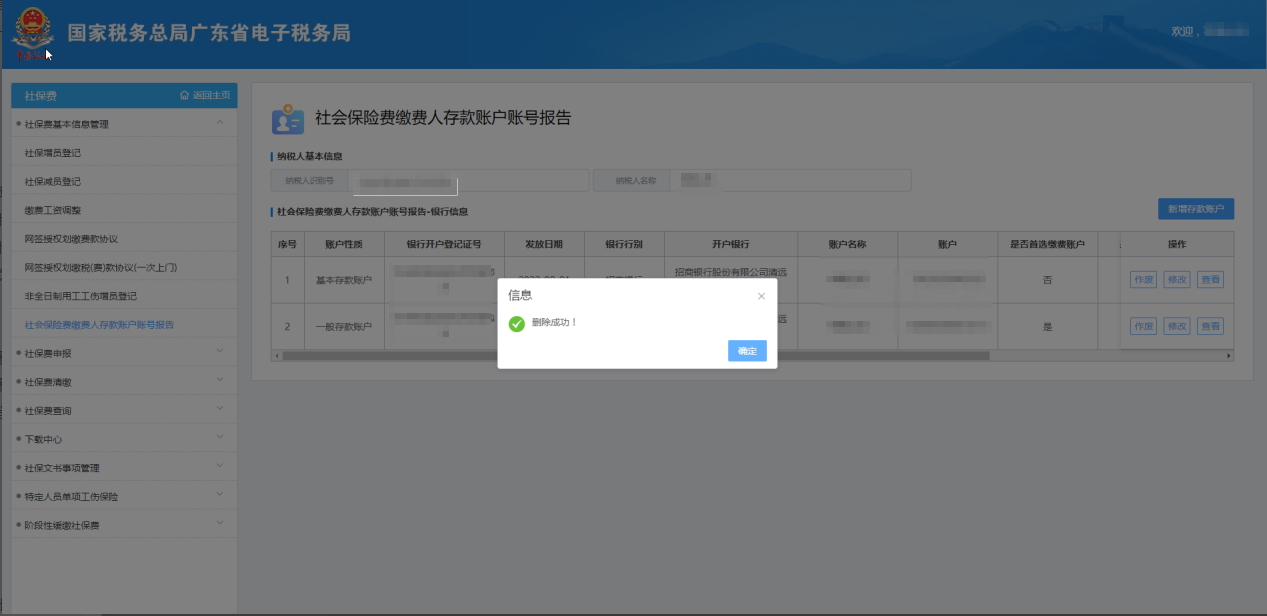Screen dimensions: 1267x616
Task: Close the 信息 dialog with the X
Action: click(x=761, y=296)
